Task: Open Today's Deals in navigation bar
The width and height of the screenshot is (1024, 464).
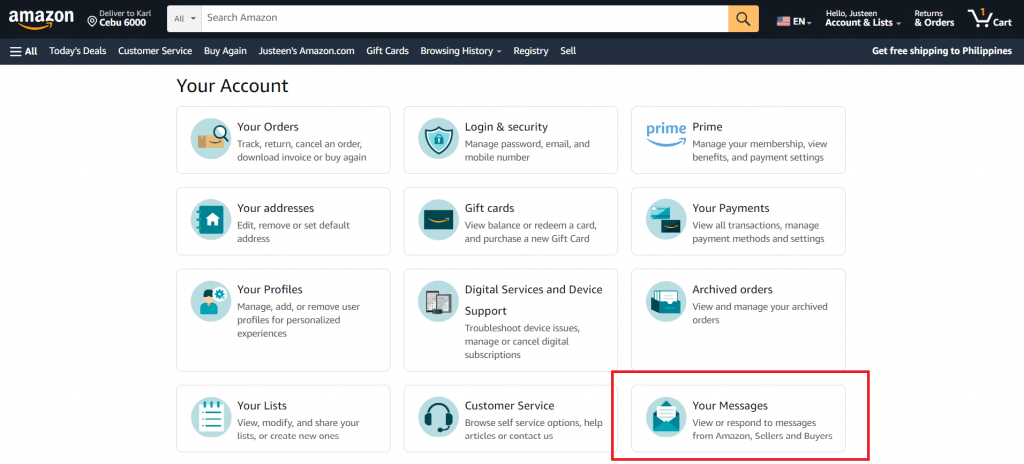Action: pyautogui.click(x=78, y=51)
